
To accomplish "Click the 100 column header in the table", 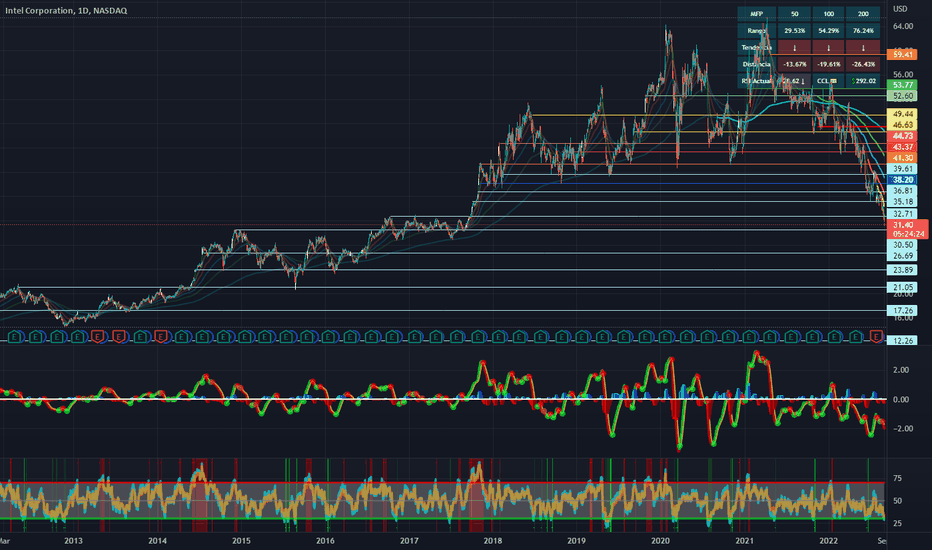I will pyautogui.click(x=829, y=14).
